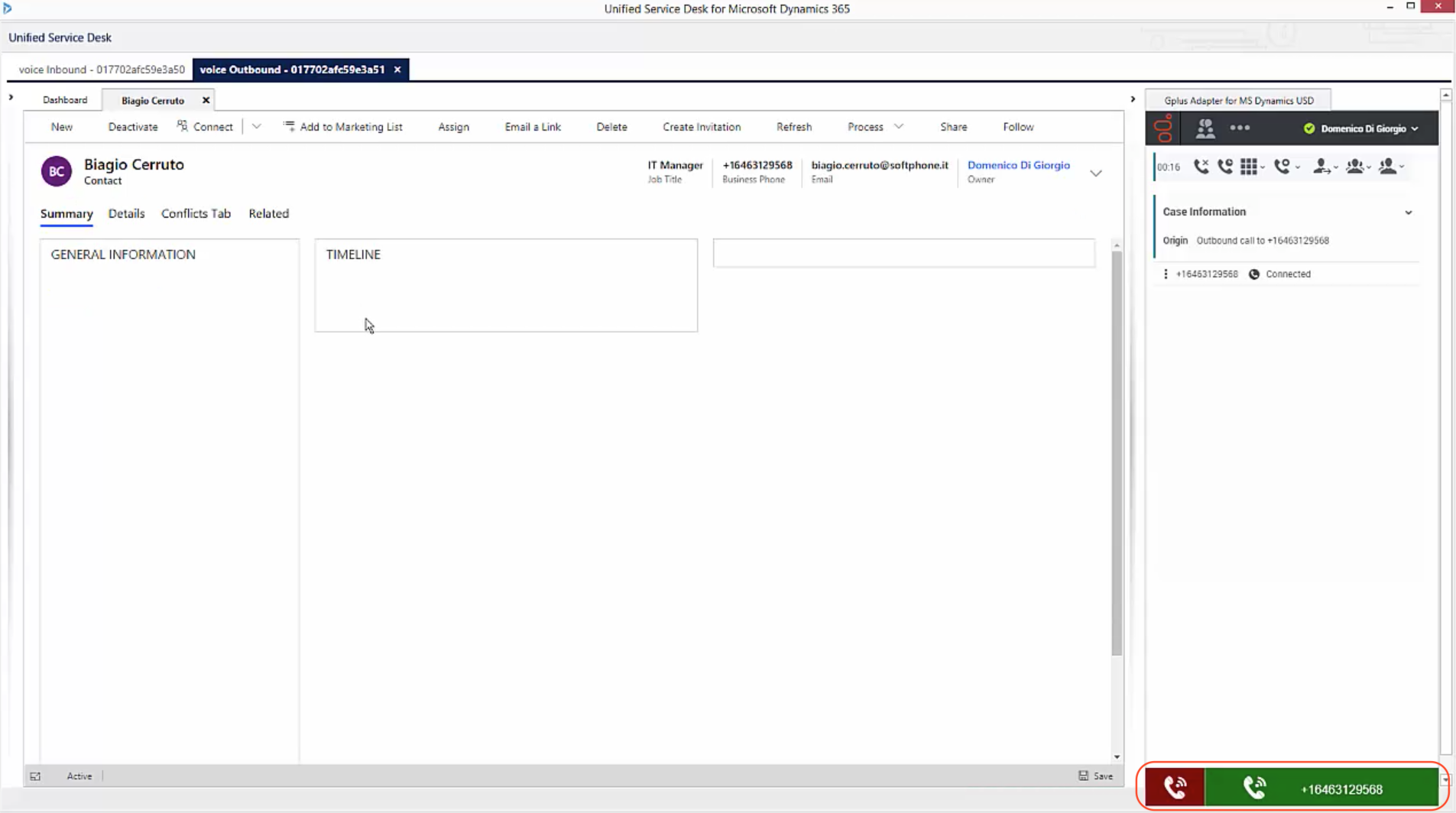Screen dimensions: 1456x813
Task: Open the voice Inbound session tab
Action: 101,70
